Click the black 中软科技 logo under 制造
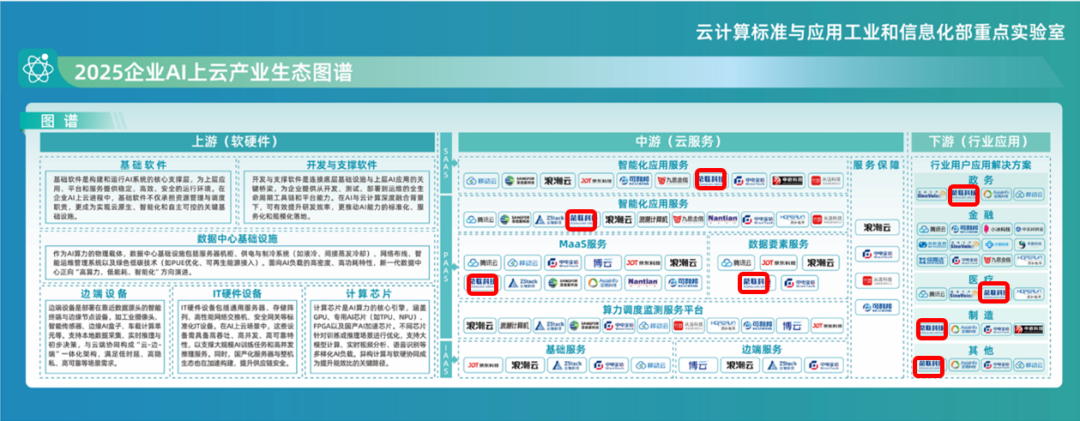The height and width of the screenshot is (421, 1080). (1029, 329)
